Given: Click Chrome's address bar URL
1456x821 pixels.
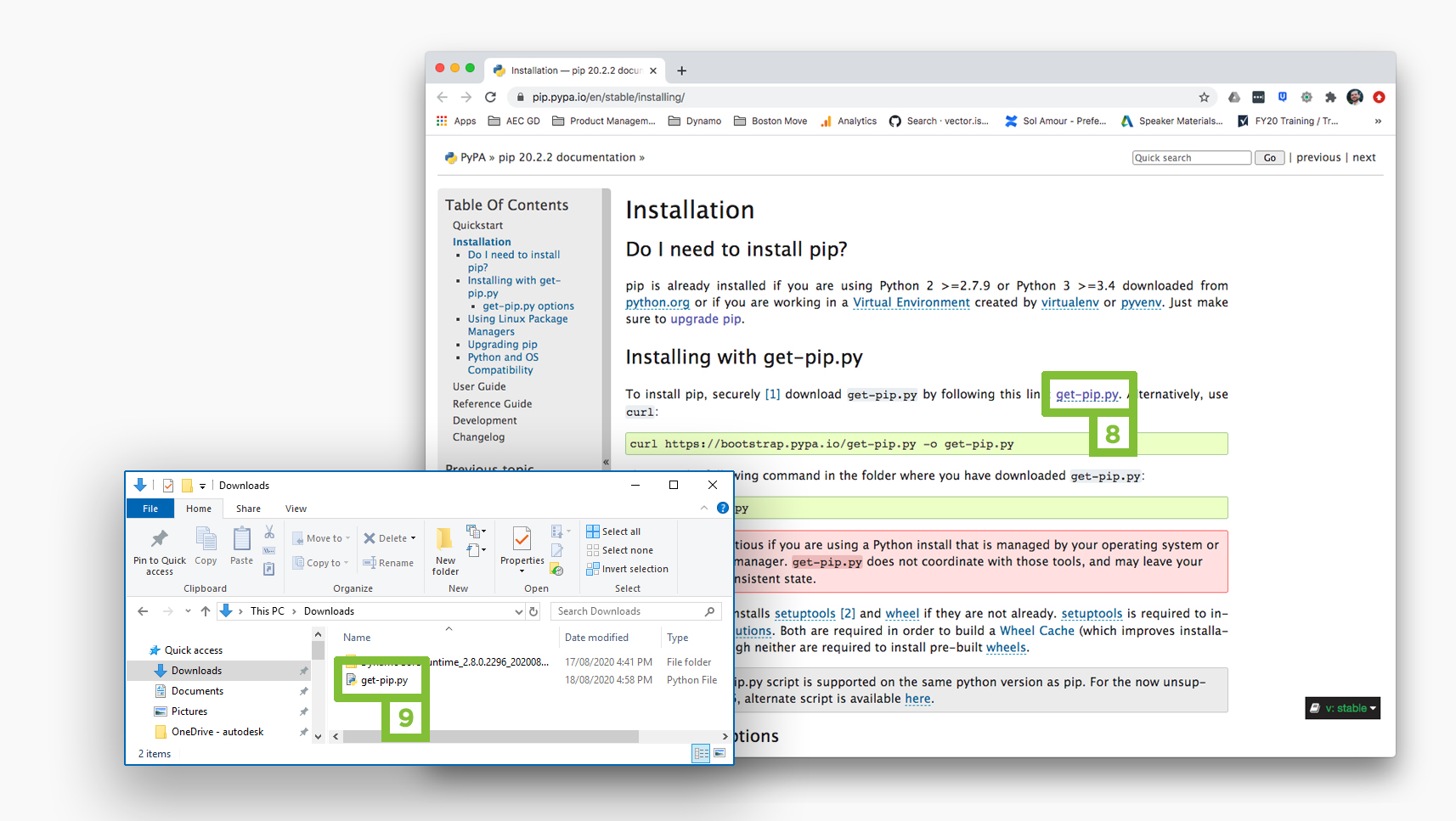Looking at the screenshot, I should 608,97.
